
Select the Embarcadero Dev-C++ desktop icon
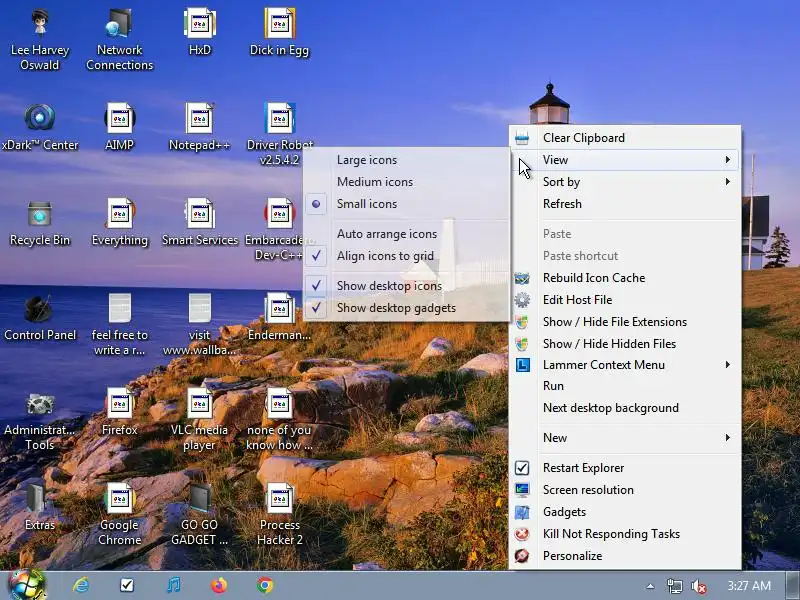point(279,230)
